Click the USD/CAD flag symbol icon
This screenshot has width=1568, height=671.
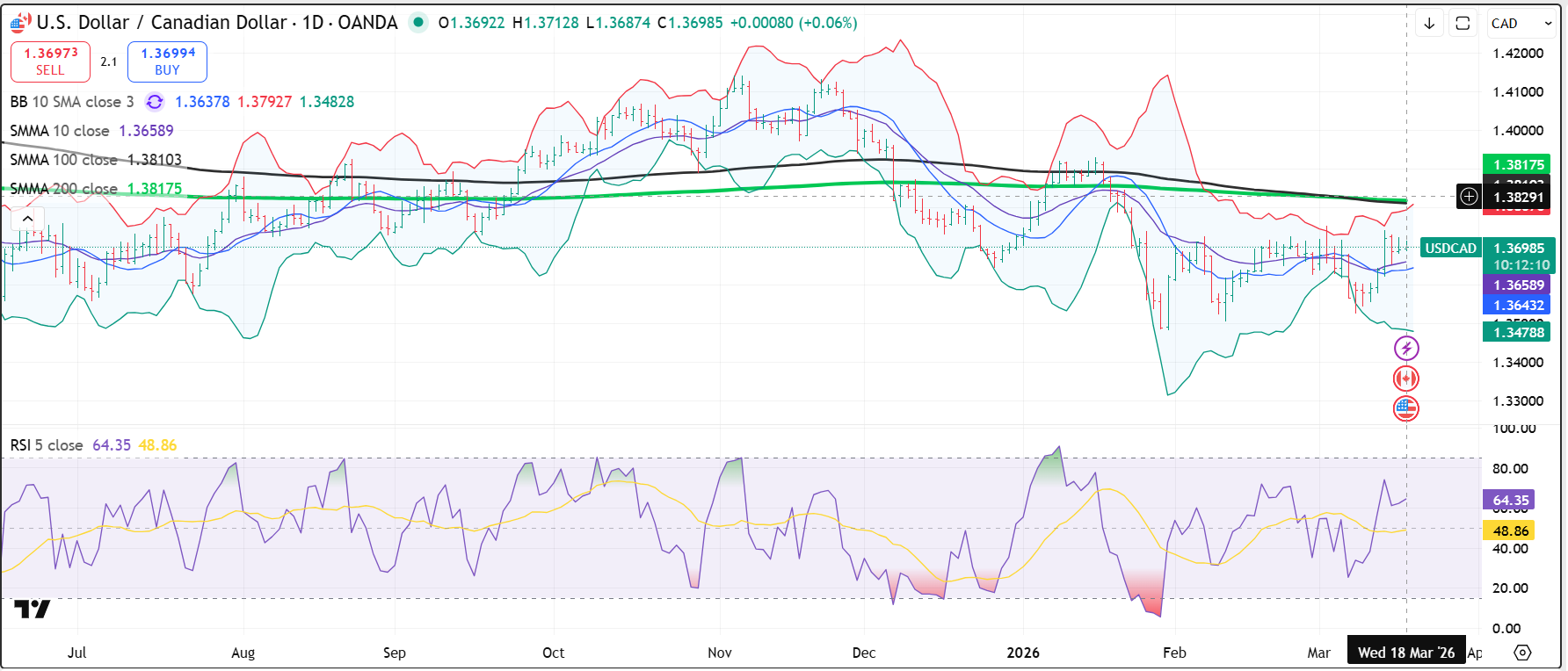coord(19,23)
